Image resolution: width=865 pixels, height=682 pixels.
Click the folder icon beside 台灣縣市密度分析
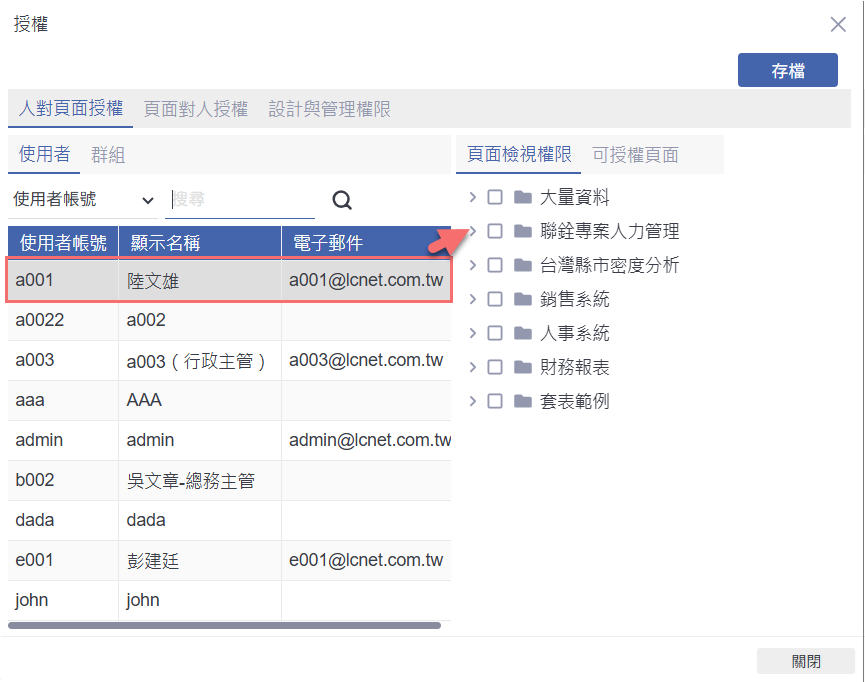click(x=522, y=265)
